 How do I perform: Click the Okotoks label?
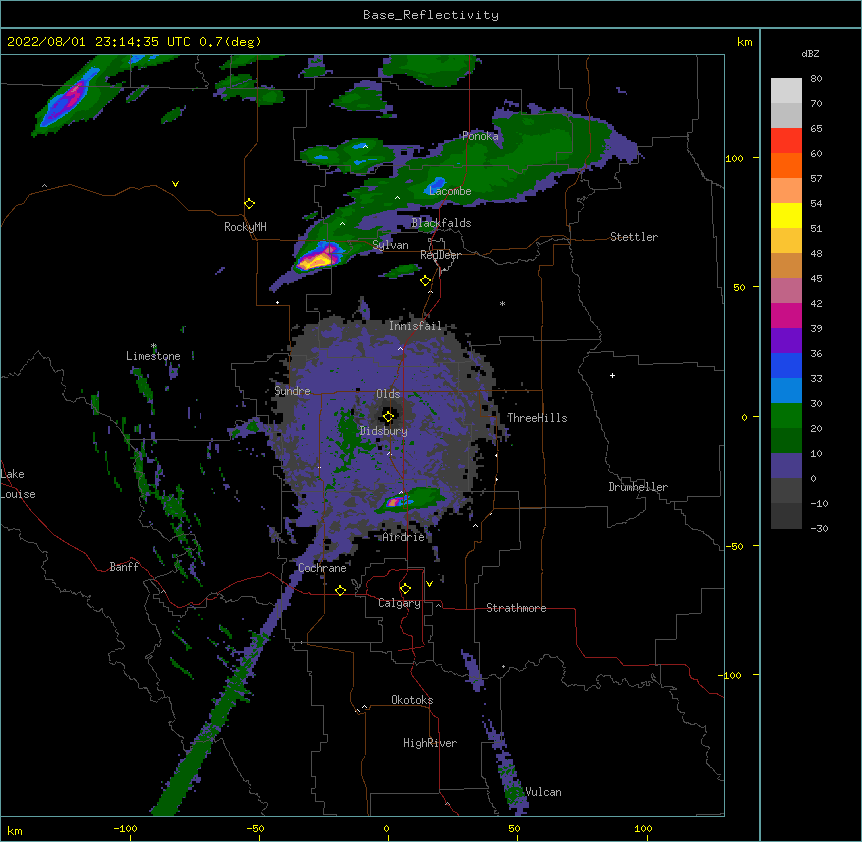412,700
